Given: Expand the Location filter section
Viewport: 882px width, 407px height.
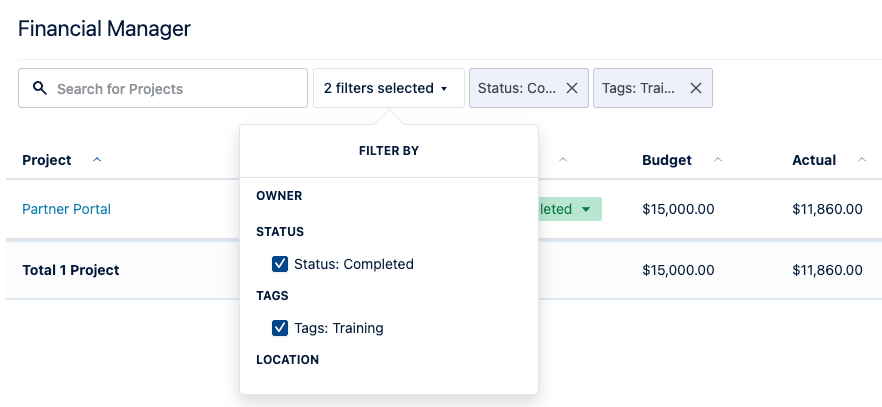Looking at the screenshot, I should click(x=287, y=360).
